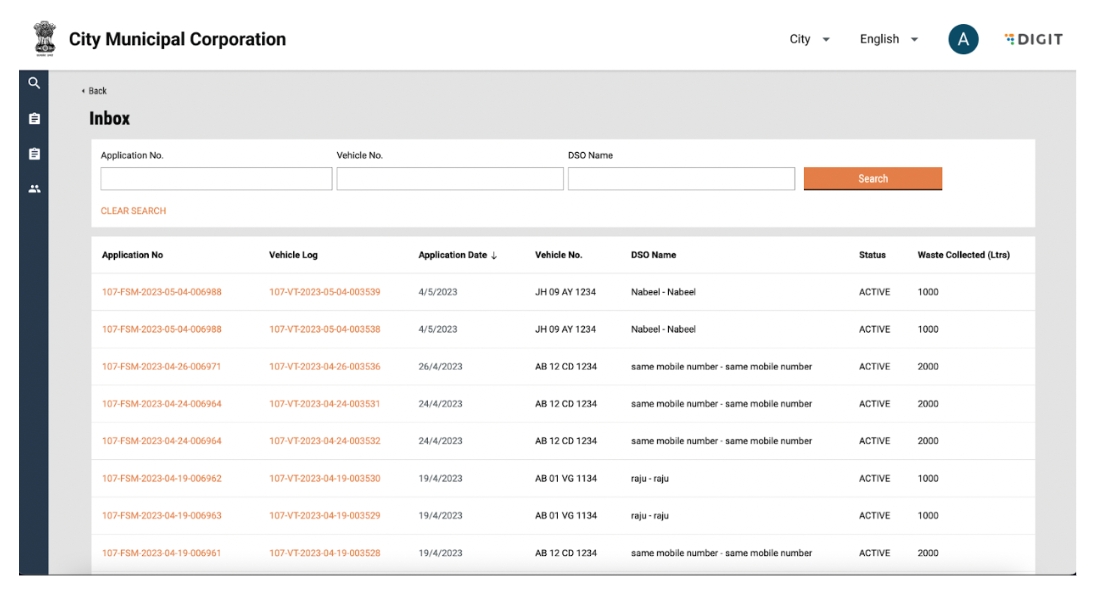Open application 107-FSM-2023-04-26-006971
Screen dimensions: 1099x589
[x=161, y=367]
